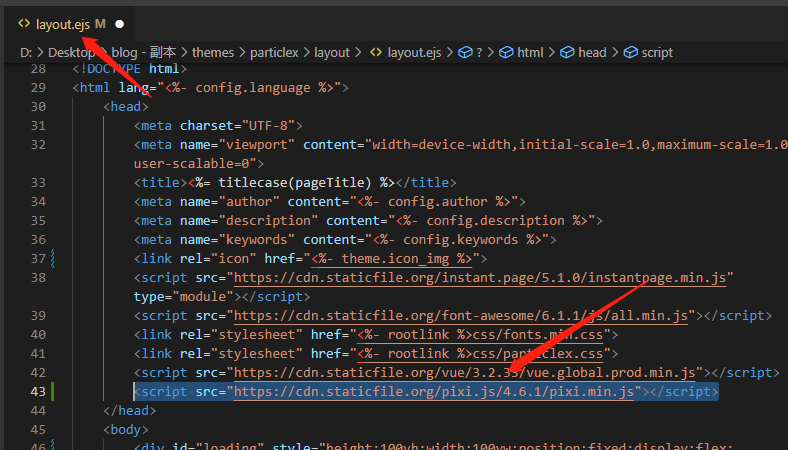Click the name="viewport" attribute
This screenshot has width=788, height=450.
click(237, 145)
